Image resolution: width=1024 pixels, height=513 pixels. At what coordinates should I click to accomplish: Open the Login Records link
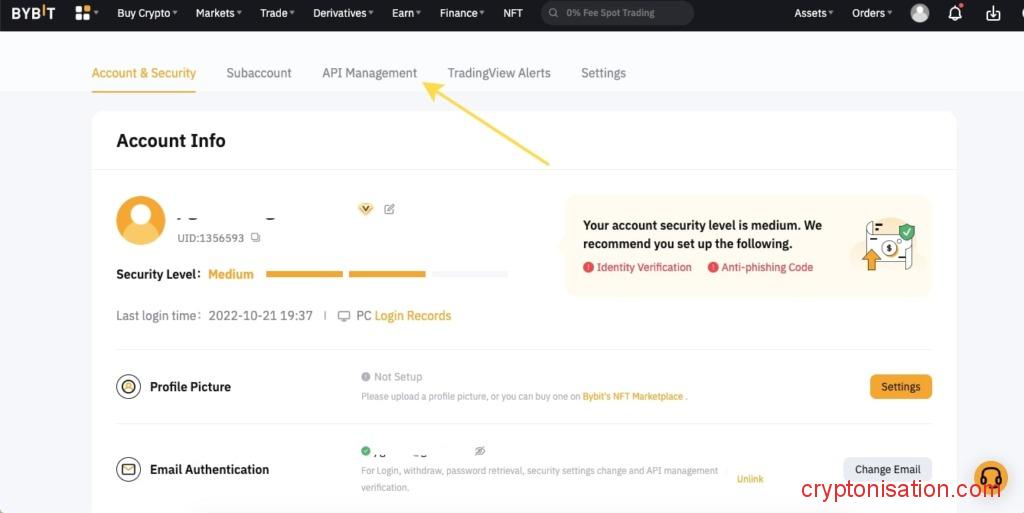coord(413,316)
